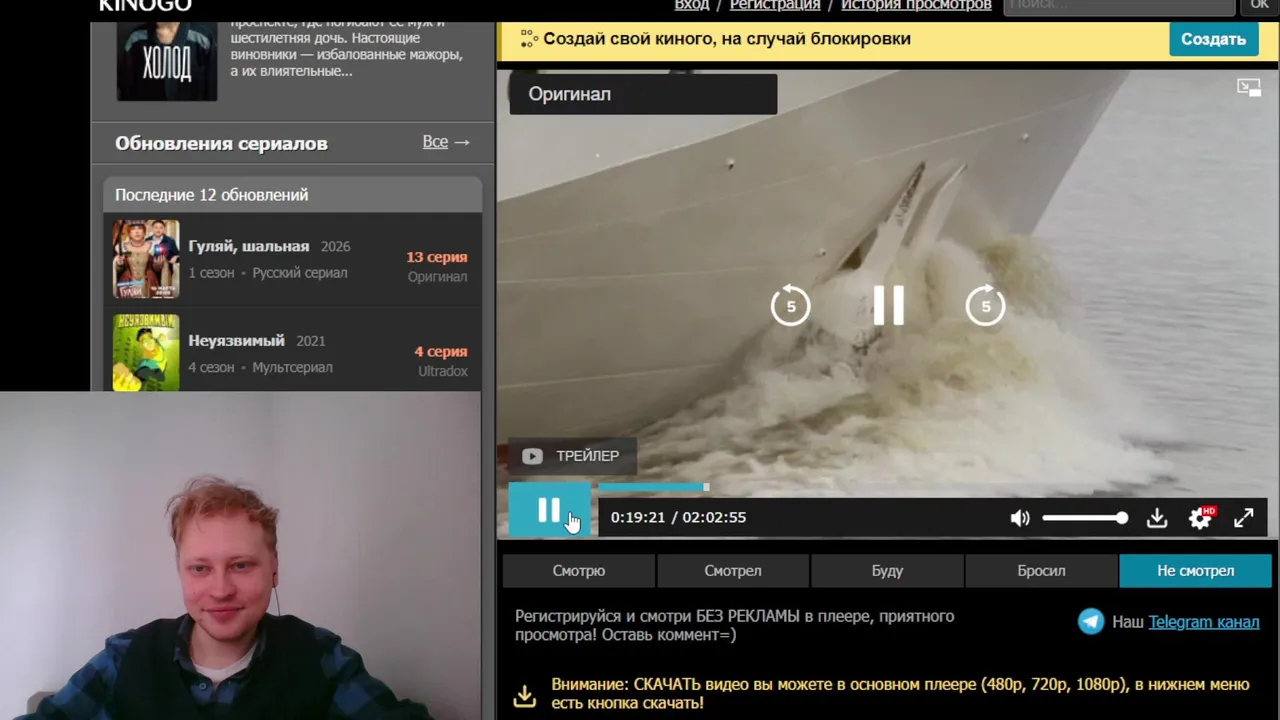
Task: Open the Telegram канал link
Action: (x=1204, y=622)
